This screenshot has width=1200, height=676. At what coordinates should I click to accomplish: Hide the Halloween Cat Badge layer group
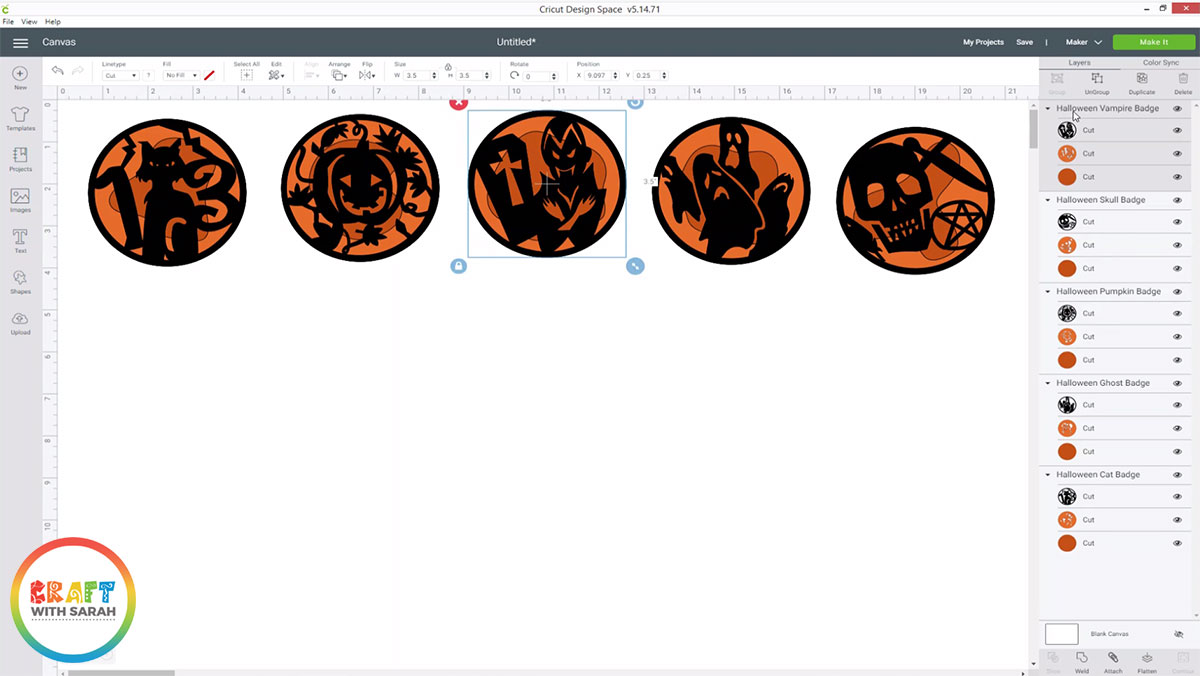pyautogui.click(x=1177, y=474)
